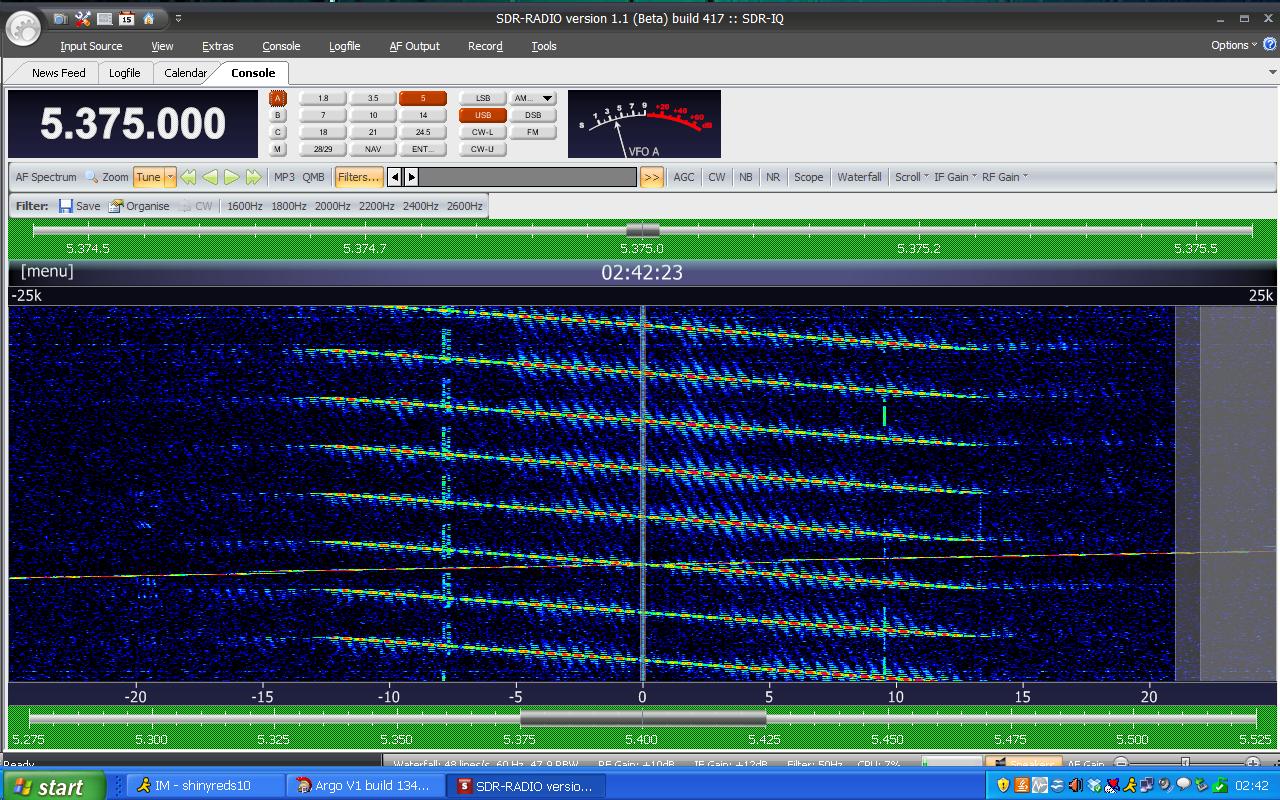Open the View menu
1280x800 pixels.
pos(162,46)
